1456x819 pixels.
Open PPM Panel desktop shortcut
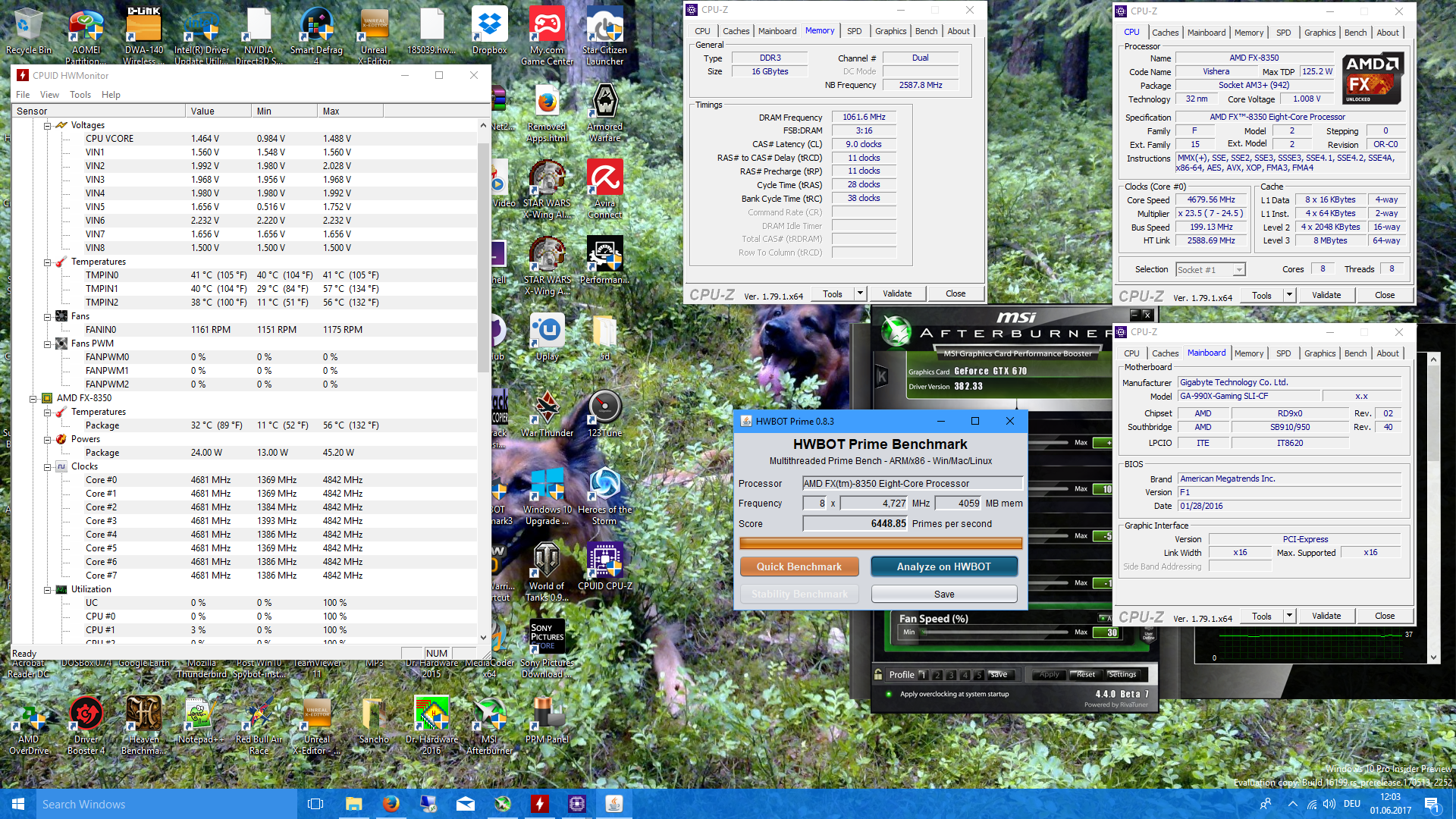pyautogui.click(x=547, y=720)
